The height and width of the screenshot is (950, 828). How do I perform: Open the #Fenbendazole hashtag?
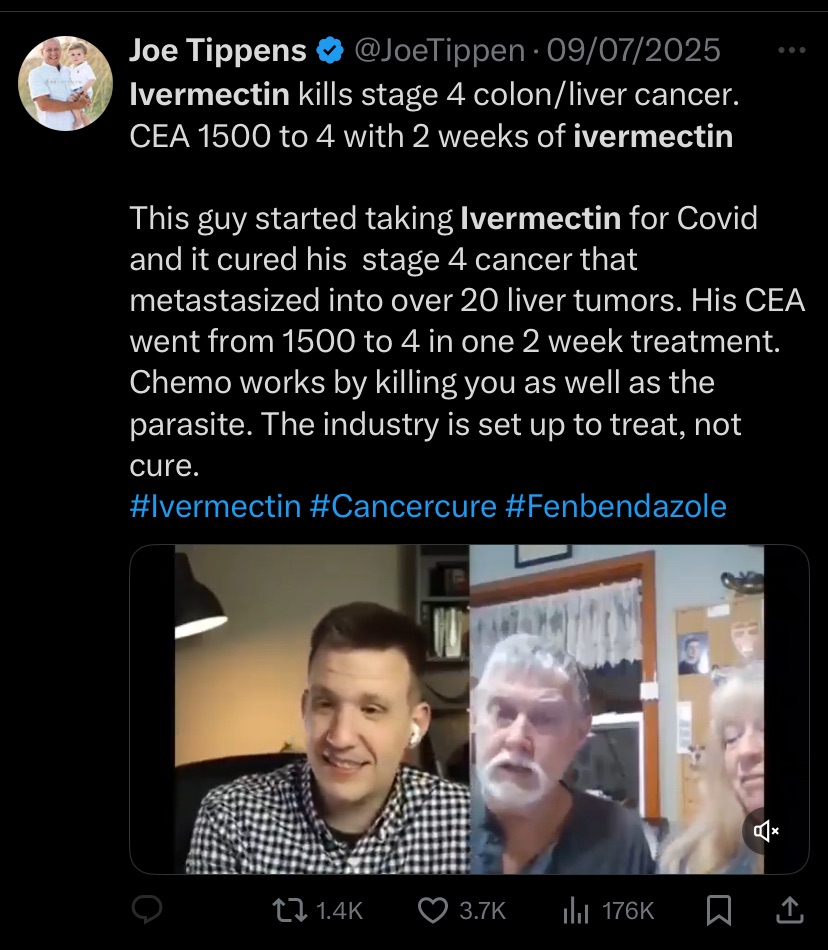point(615,506)
